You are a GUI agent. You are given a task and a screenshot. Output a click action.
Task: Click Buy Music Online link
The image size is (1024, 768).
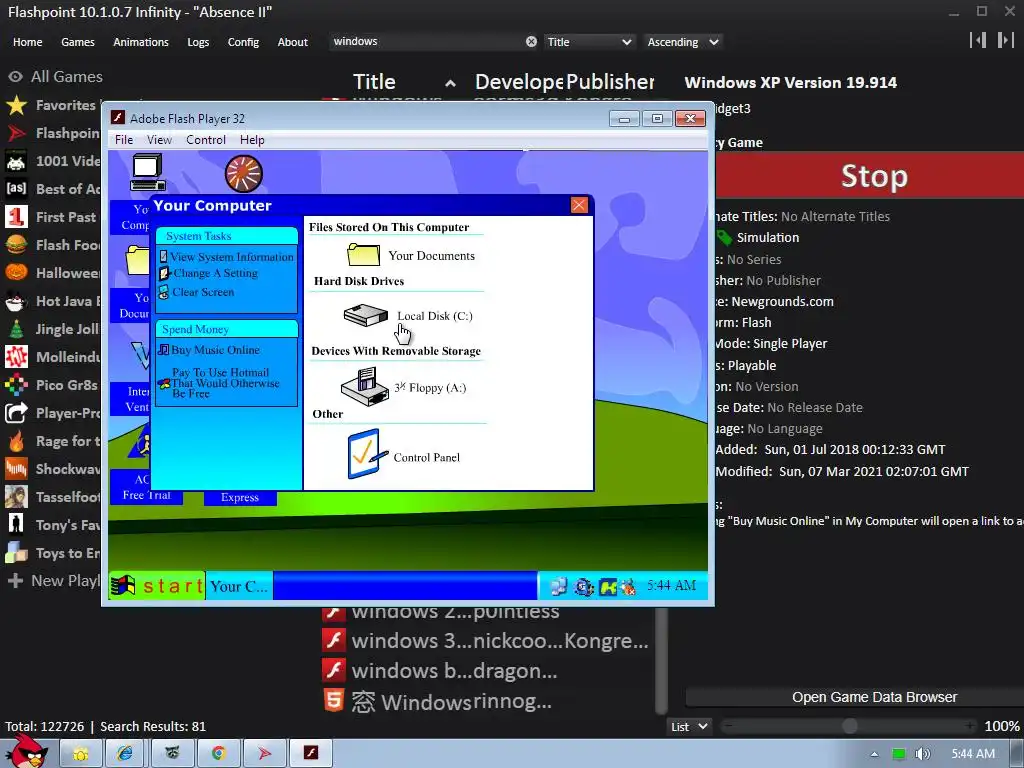(210, 350)
